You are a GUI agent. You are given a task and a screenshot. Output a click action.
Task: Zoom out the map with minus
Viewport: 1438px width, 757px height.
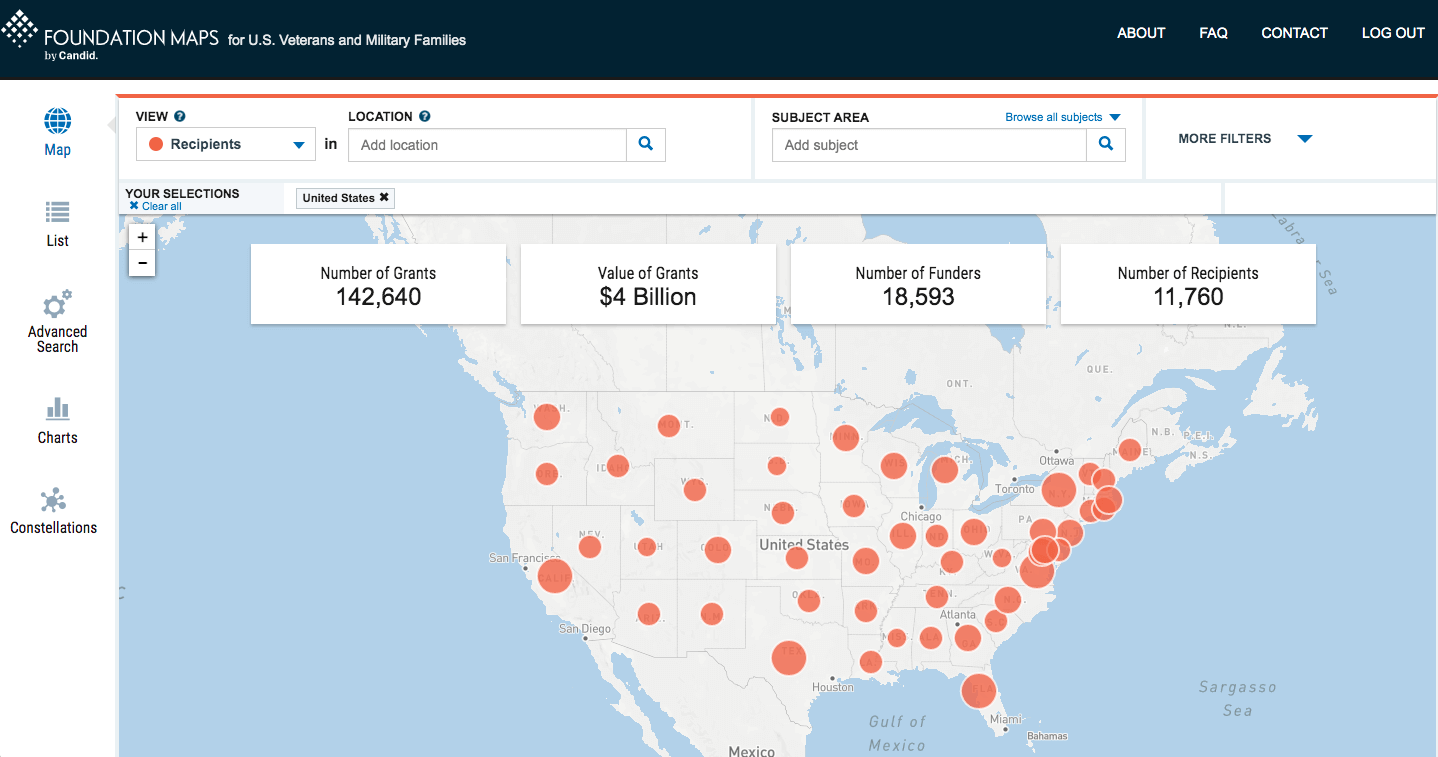pyautogui.click(x=143, y=263)
